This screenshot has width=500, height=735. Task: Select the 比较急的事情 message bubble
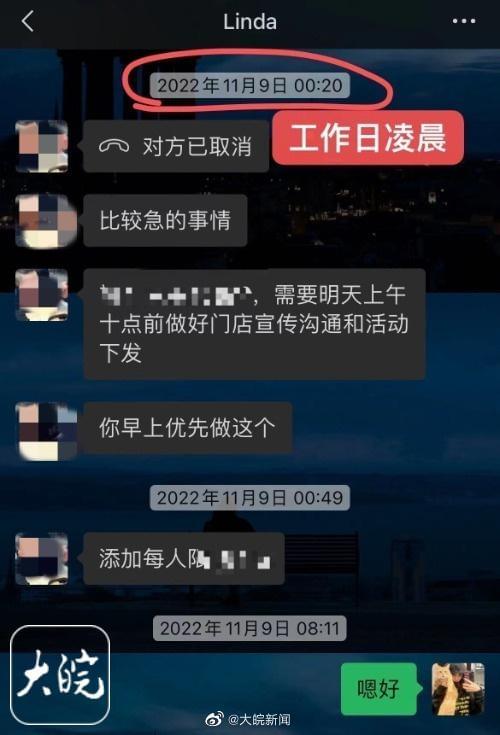[x=165, y=220]
